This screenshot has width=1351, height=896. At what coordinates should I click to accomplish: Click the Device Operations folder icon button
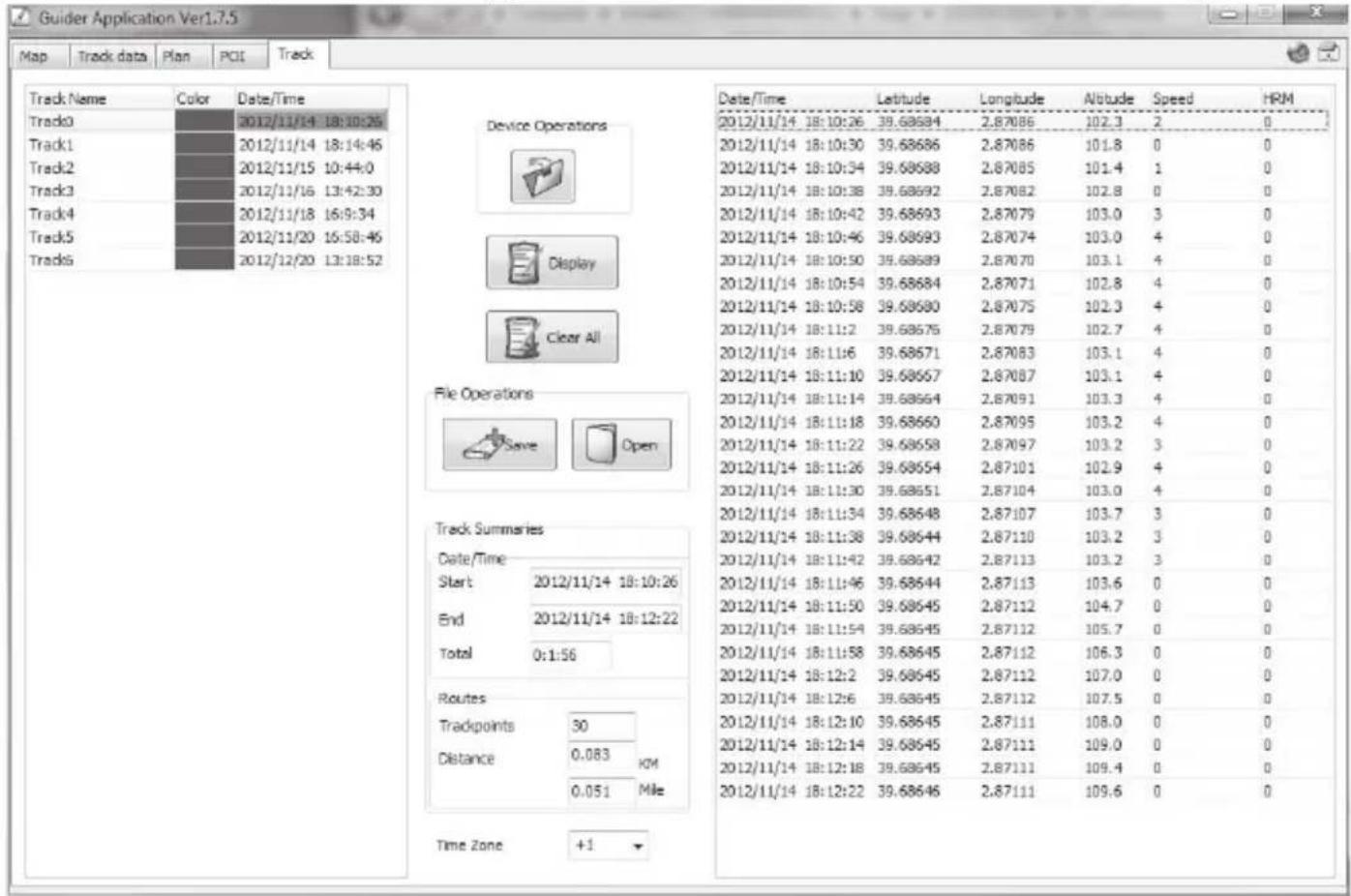543,176
